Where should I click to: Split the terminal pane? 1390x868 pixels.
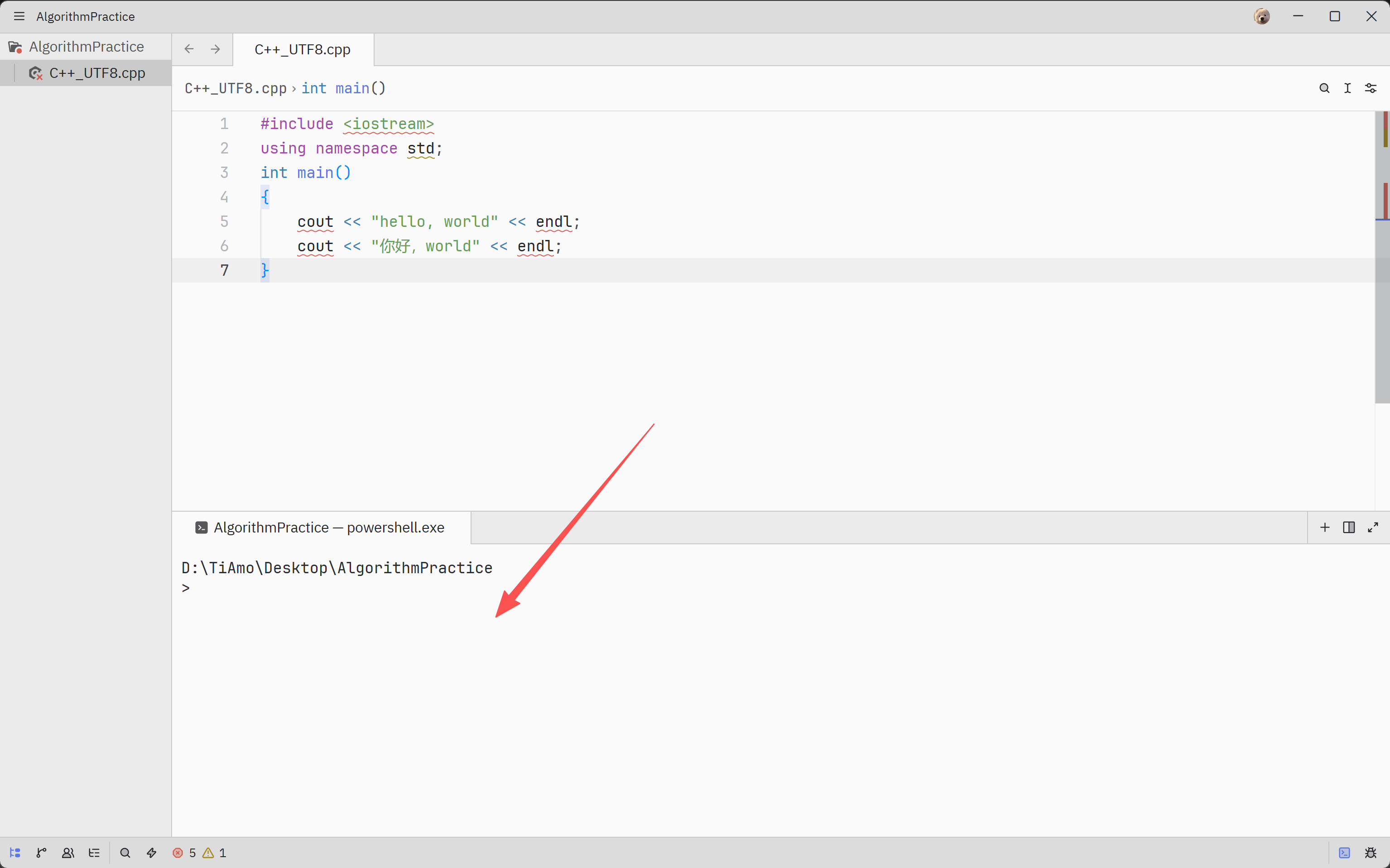(1349, 528)
